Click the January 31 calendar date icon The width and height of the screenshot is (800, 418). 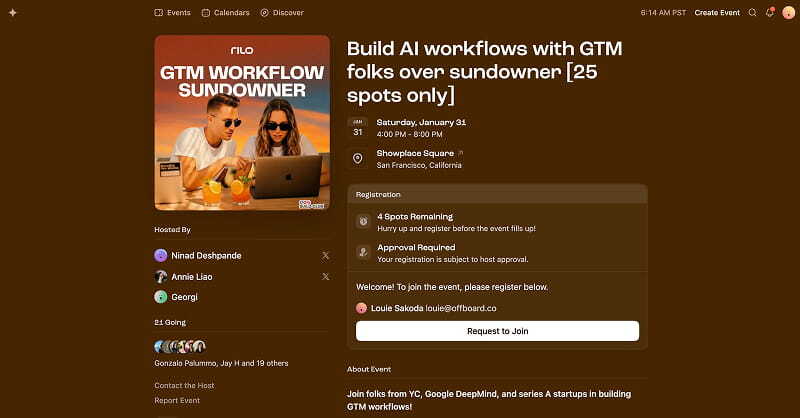point(358,128)
